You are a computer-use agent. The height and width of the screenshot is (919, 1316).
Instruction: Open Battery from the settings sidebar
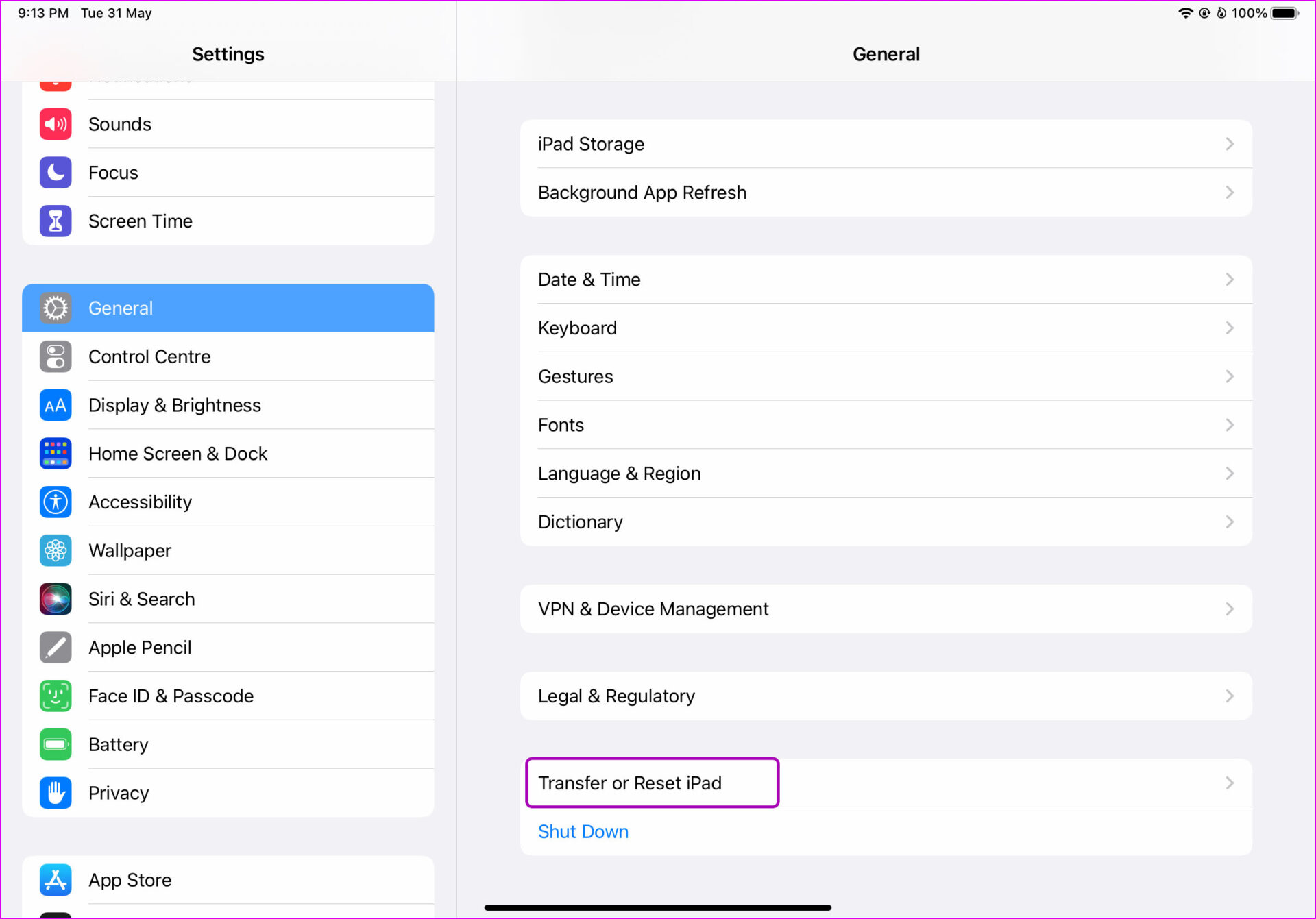pyautogui.click(x=118, y=744)
